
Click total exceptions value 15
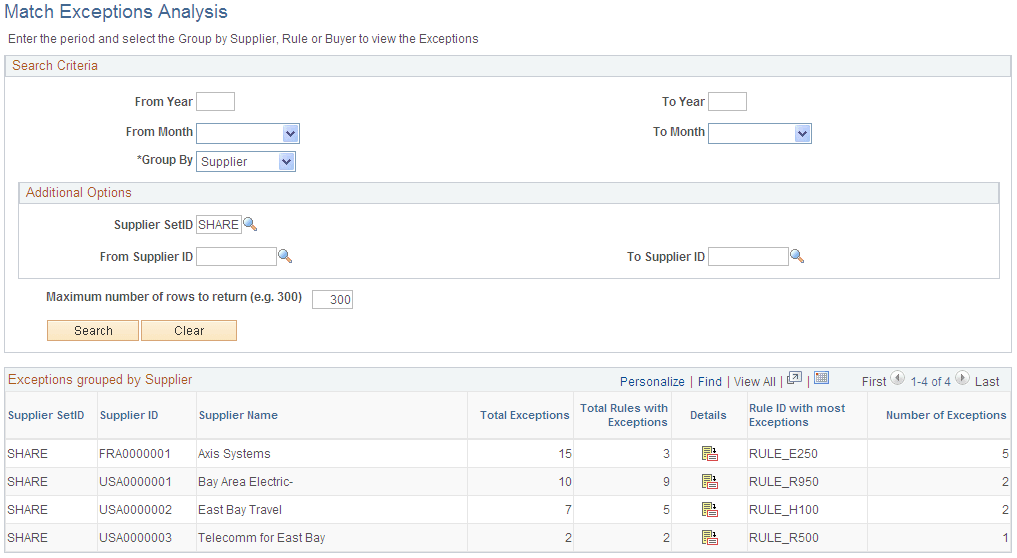(565, 454)
